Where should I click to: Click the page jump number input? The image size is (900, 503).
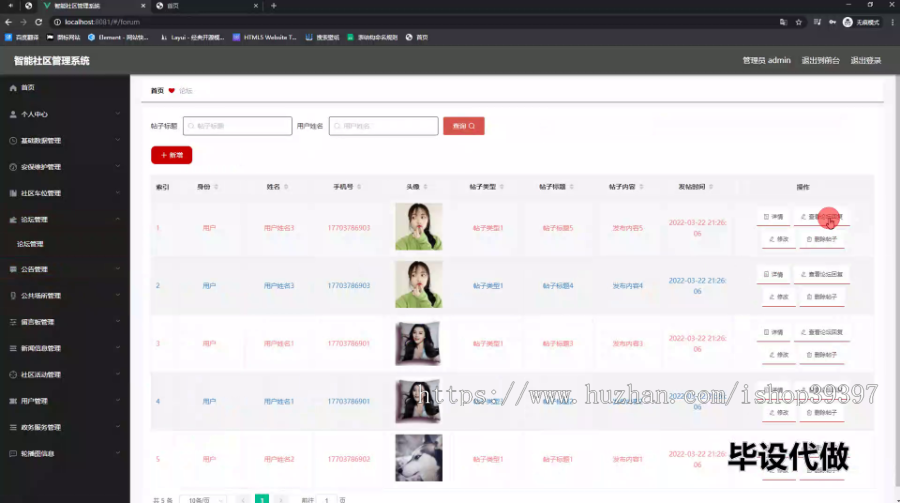click(327, 500)
